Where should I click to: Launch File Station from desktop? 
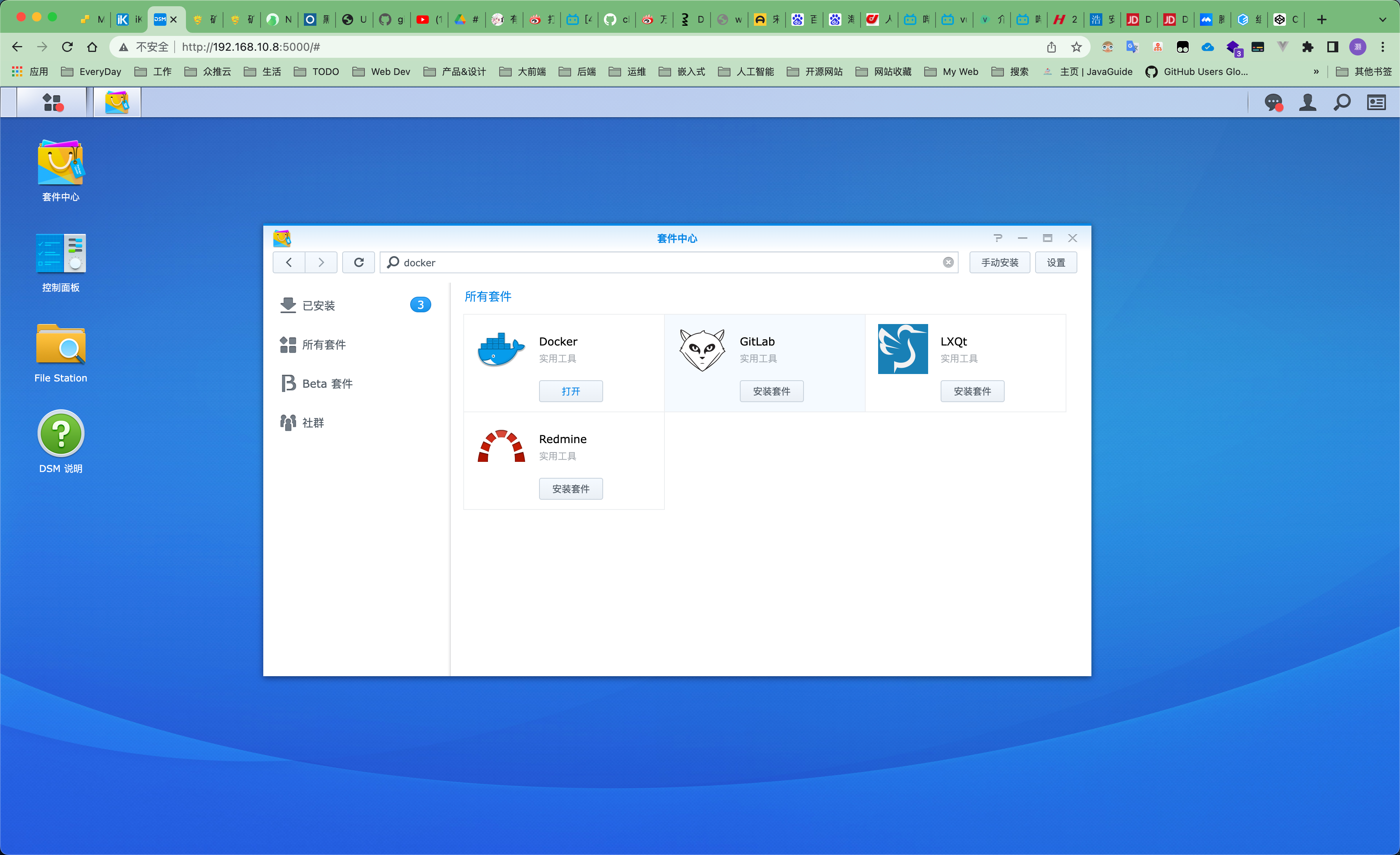click(61, 353)
